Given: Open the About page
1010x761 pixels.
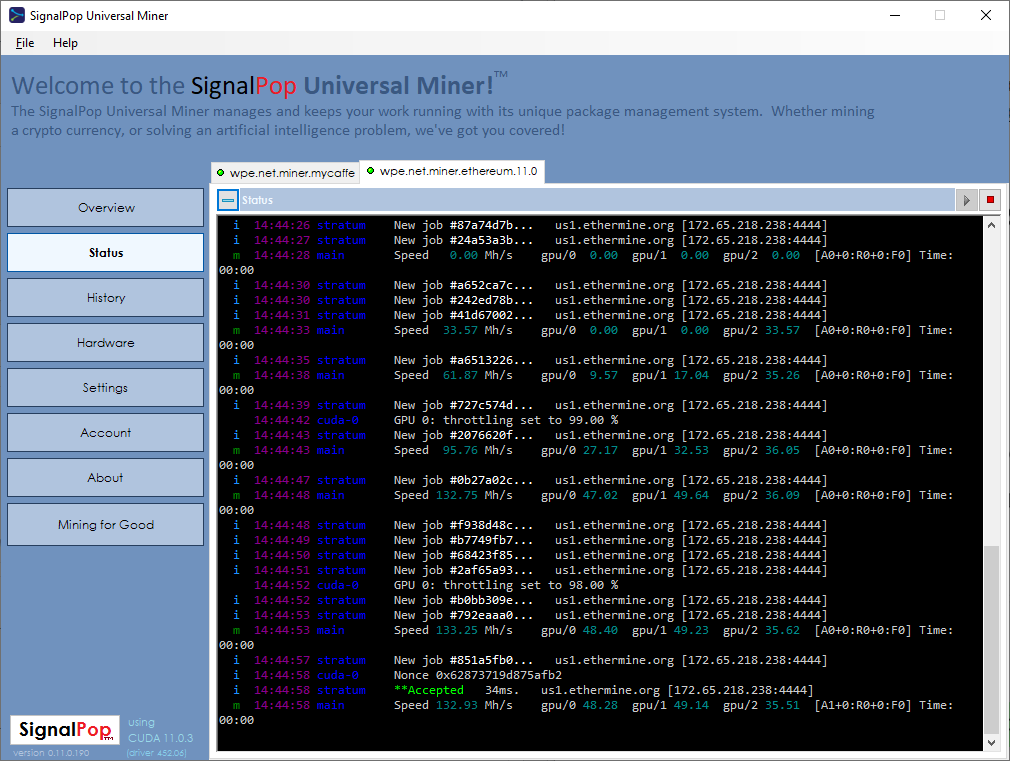Looking at the screenshot, I should coord(106,478).
